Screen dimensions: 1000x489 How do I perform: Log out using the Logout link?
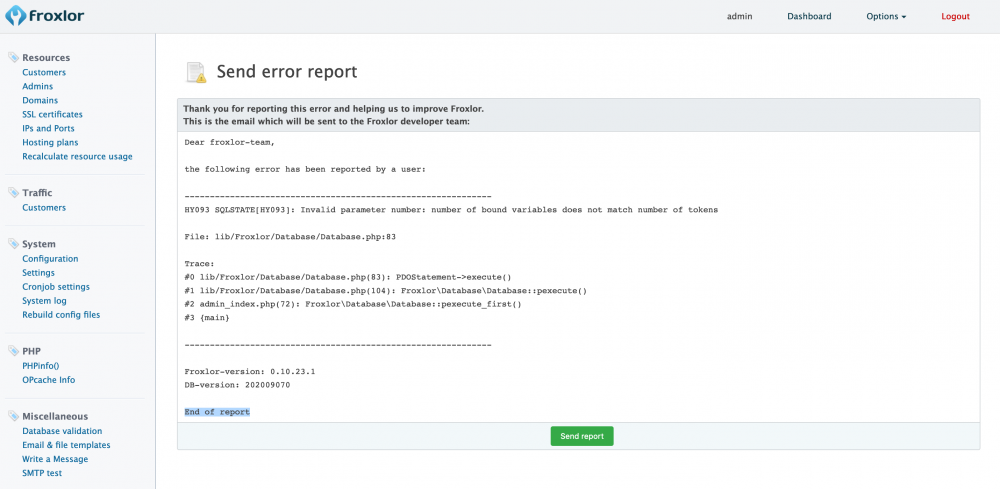click(x=955, y=17)
